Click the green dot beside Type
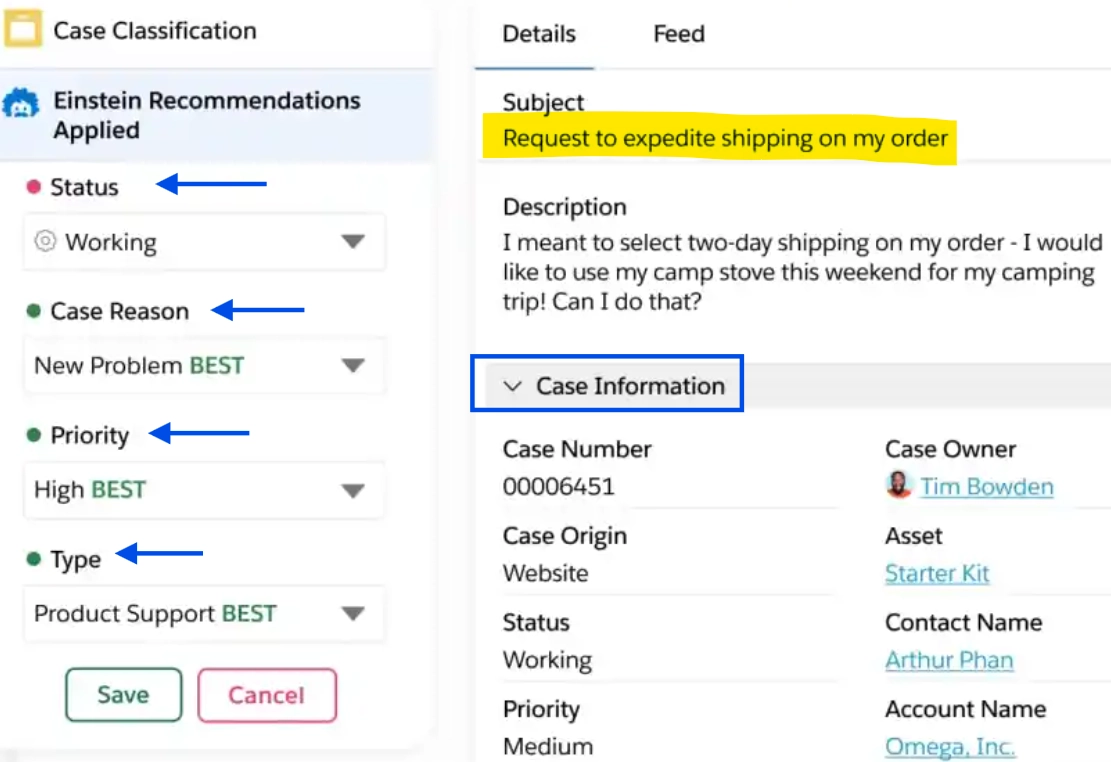Screen dimensions: 1111x762 (33, 559)
